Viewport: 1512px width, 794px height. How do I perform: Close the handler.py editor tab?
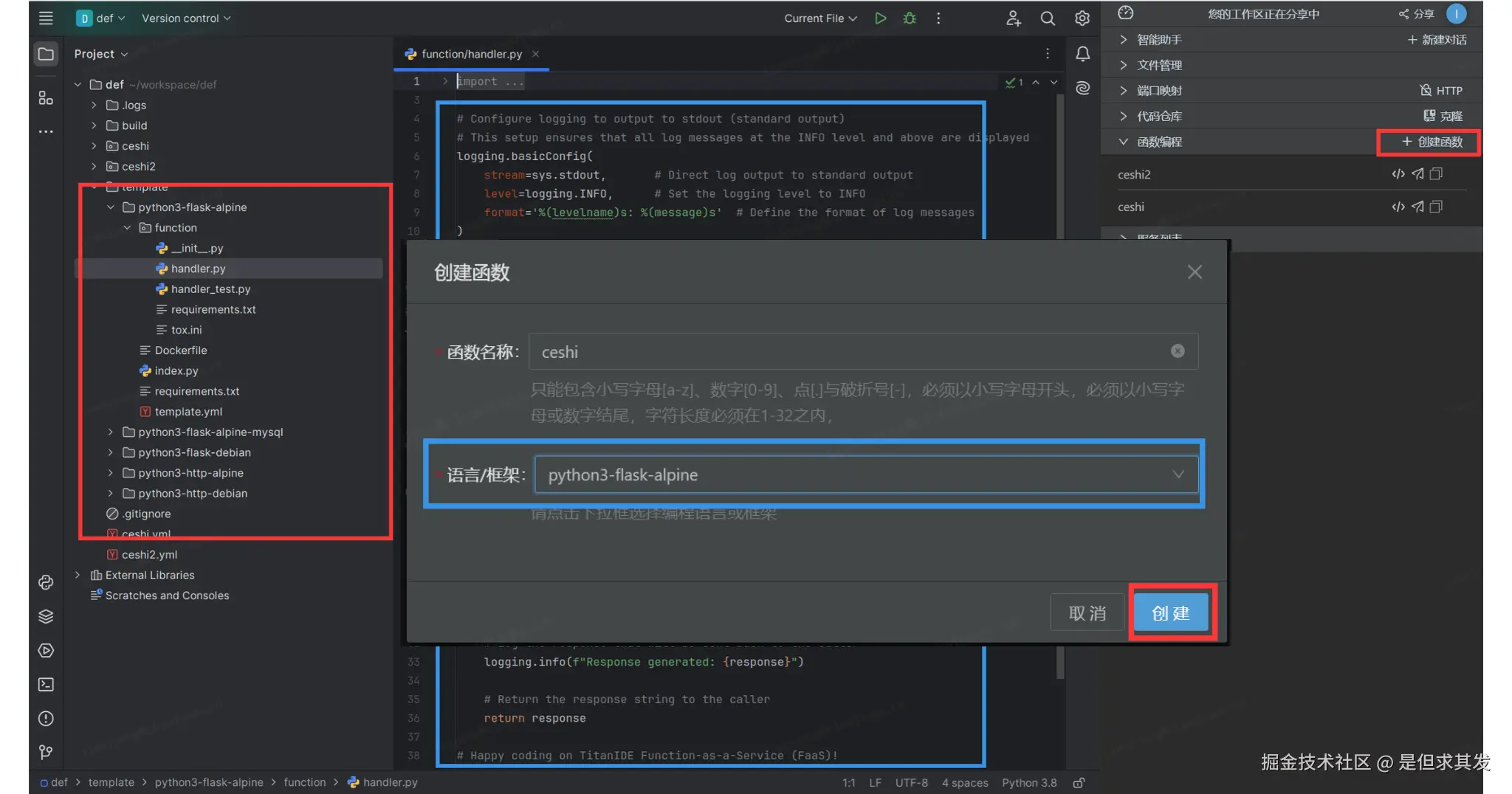pos(535,54)
